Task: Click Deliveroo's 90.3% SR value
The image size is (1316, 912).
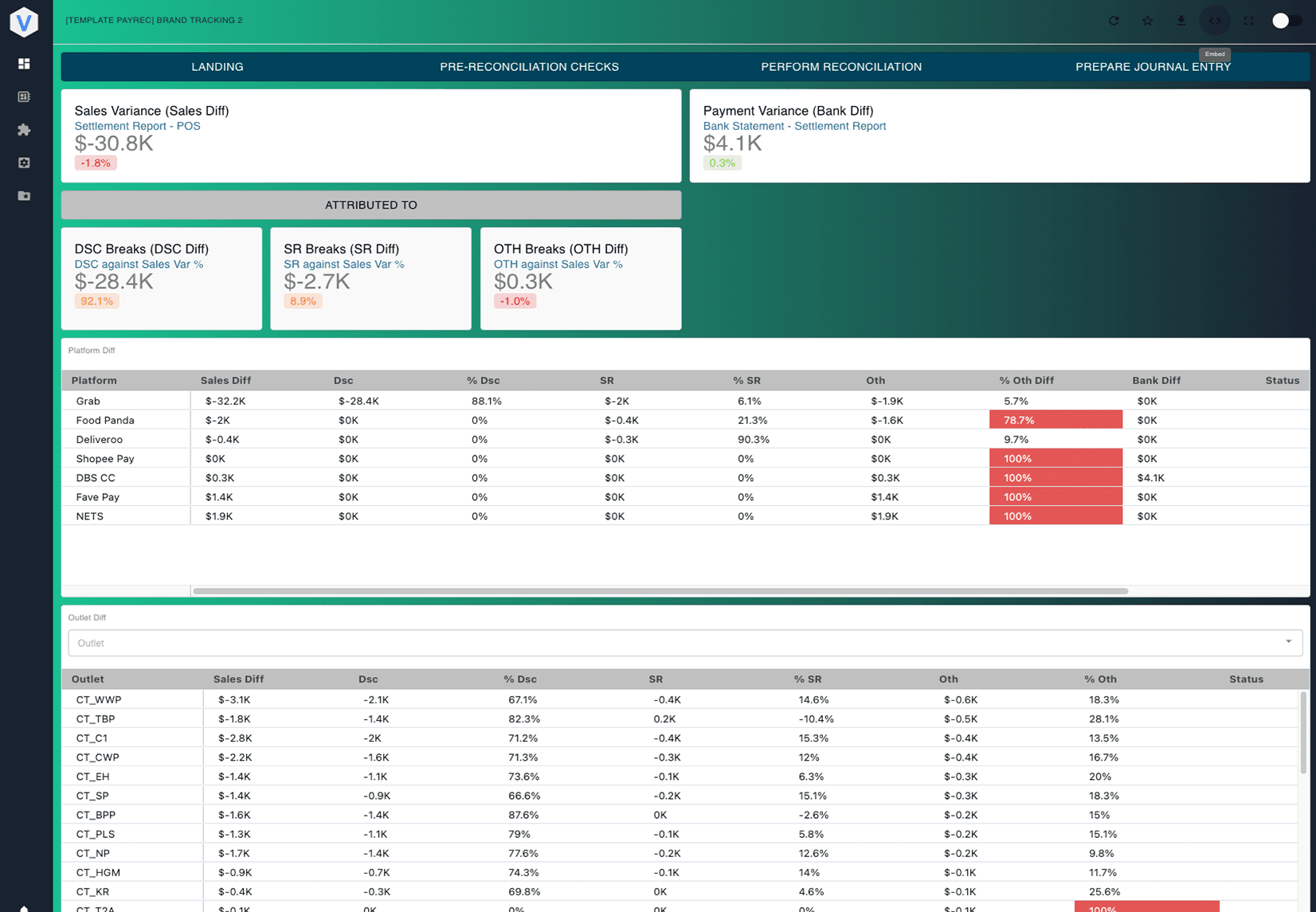Action: 753,440
